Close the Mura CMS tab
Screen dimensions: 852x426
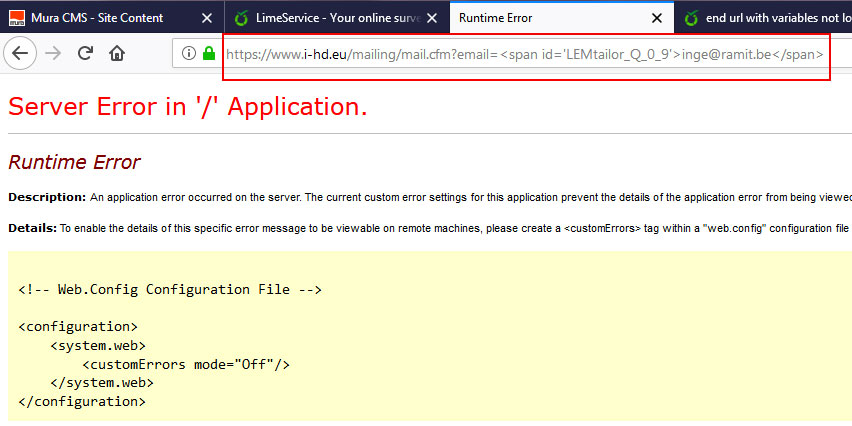point(206,18)
